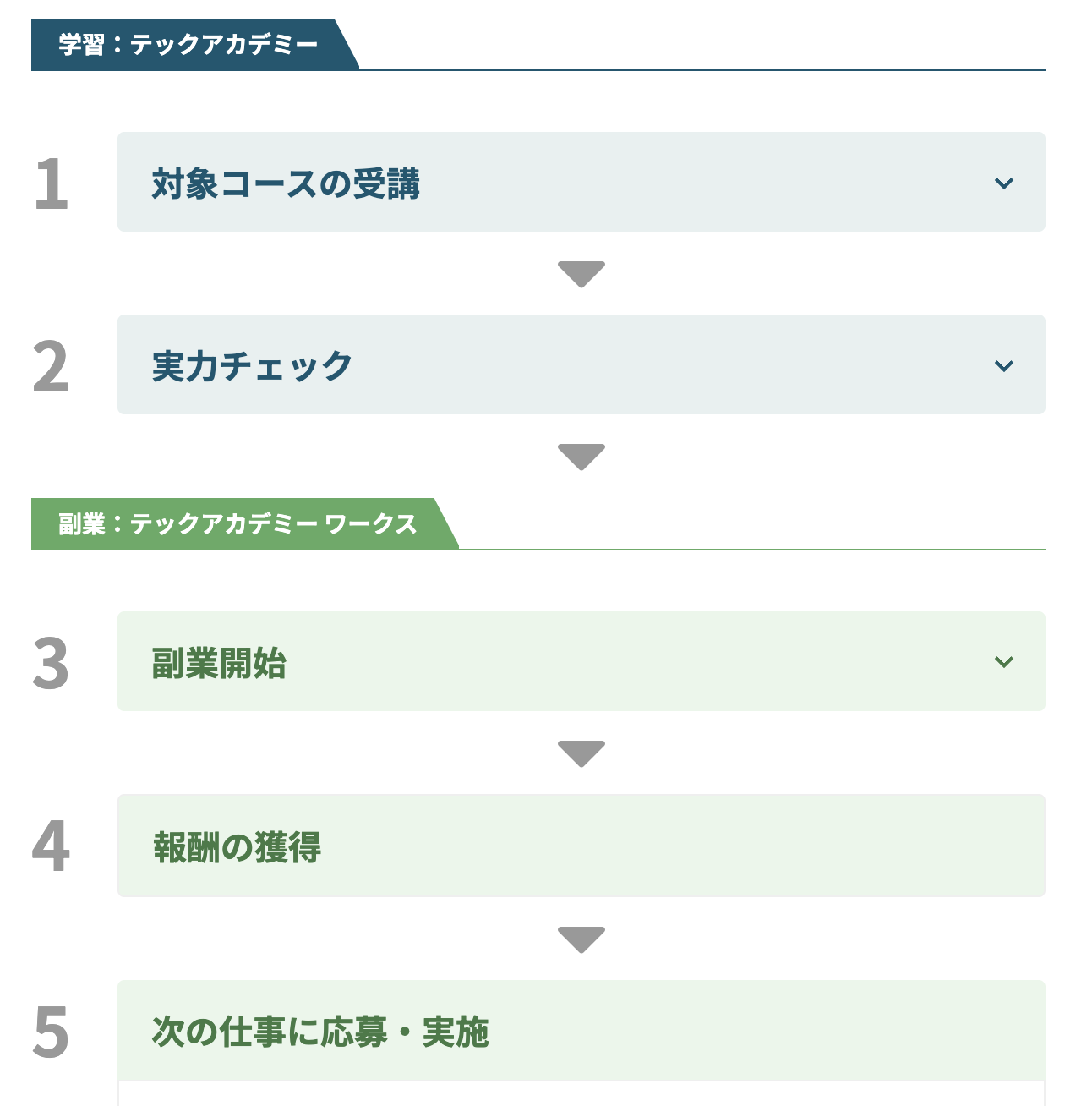The height and width of the screenshot is (1106, 1092).
Task: Click the down triangle below 実力チェック
Action: 581,457
